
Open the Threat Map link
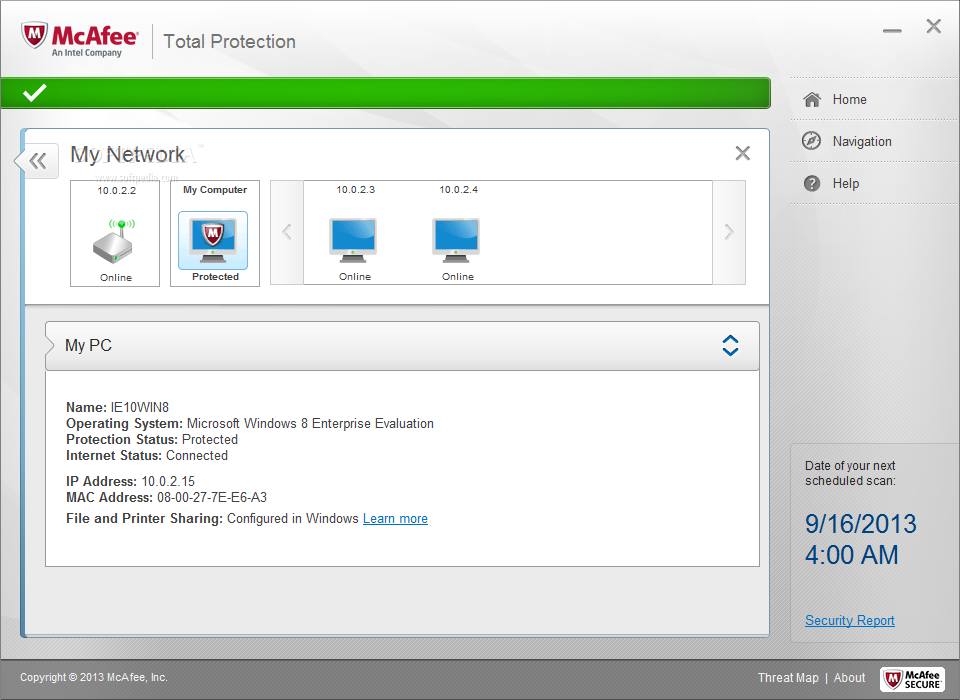click(788, 677)
